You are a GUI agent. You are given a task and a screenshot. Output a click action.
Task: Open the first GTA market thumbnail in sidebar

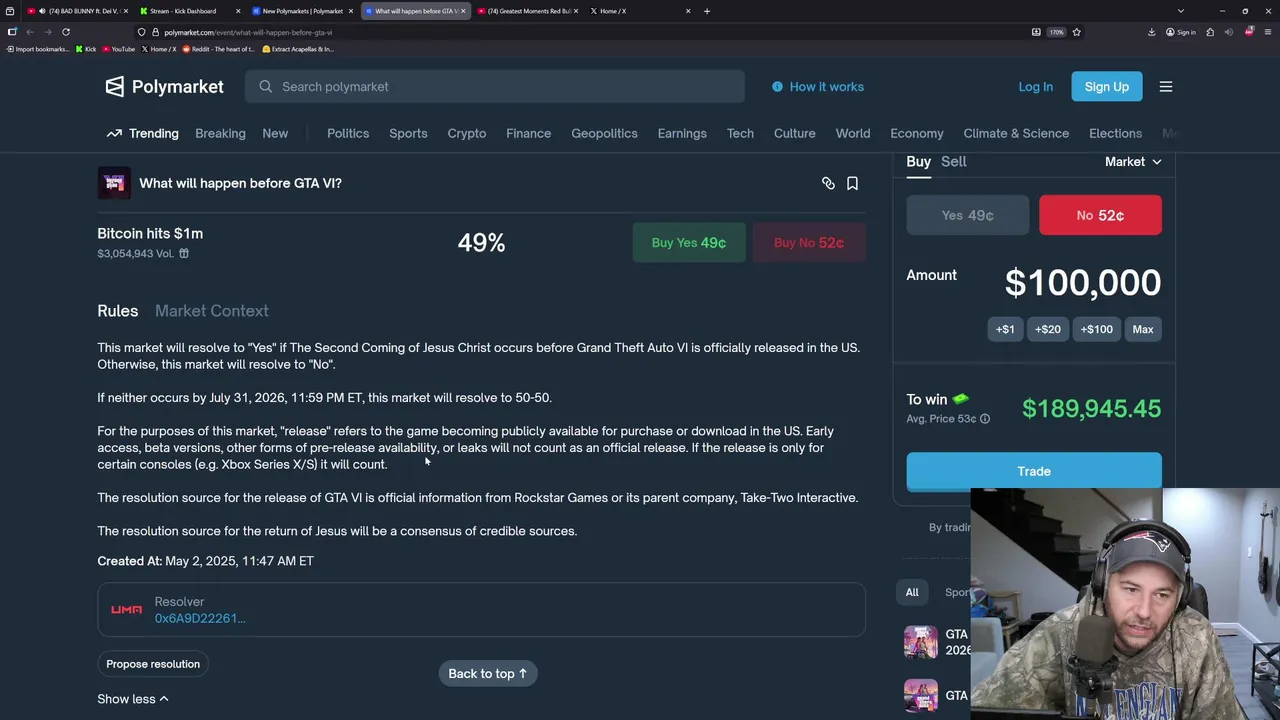coord(921,642)
